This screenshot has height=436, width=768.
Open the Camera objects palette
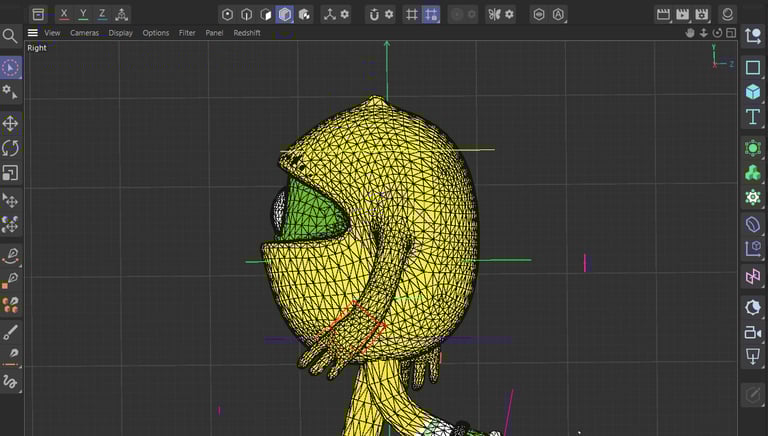coord(753,333)
